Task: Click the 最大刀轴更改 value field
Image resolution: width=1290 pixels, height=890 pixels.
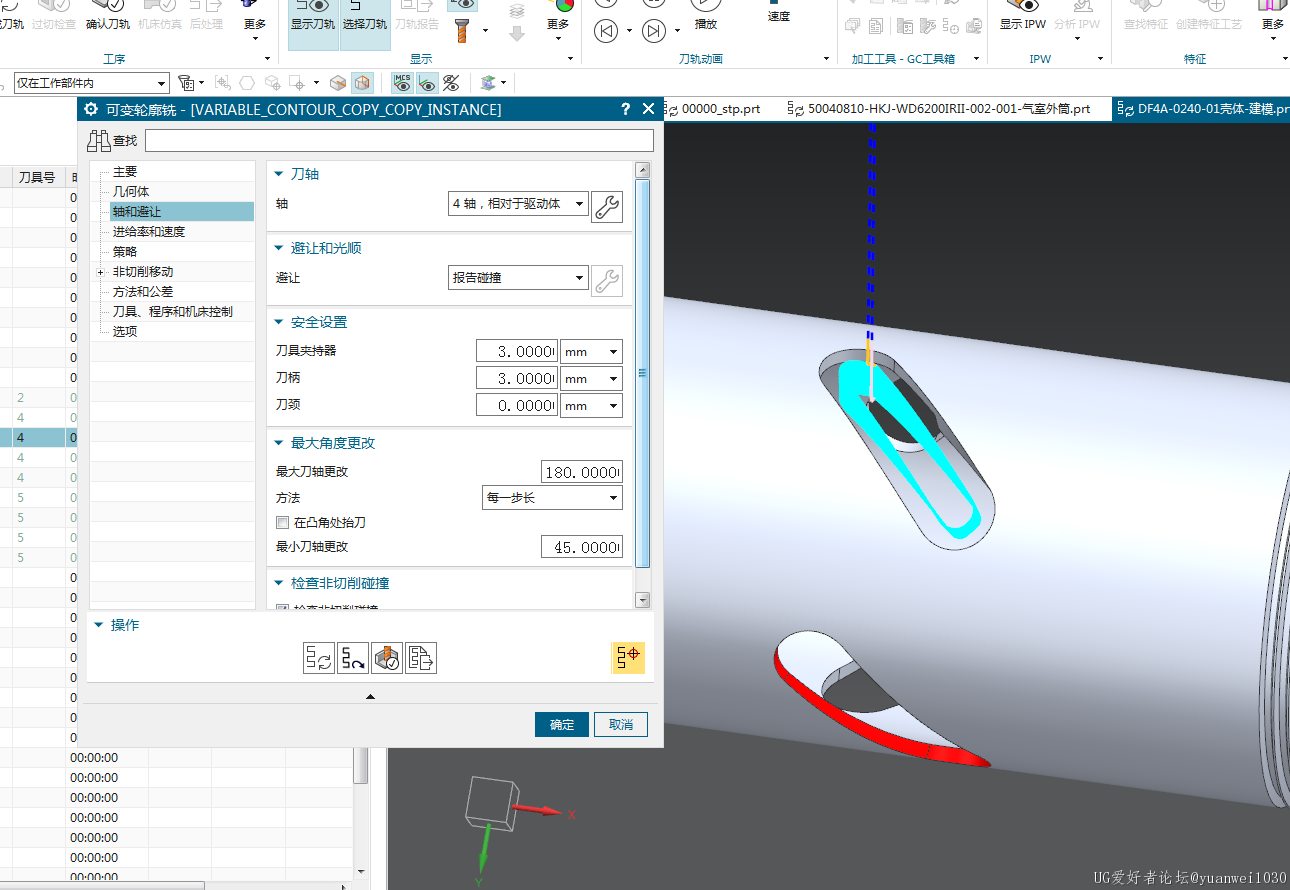Action: pyautogui.click(x=581, y=472)
